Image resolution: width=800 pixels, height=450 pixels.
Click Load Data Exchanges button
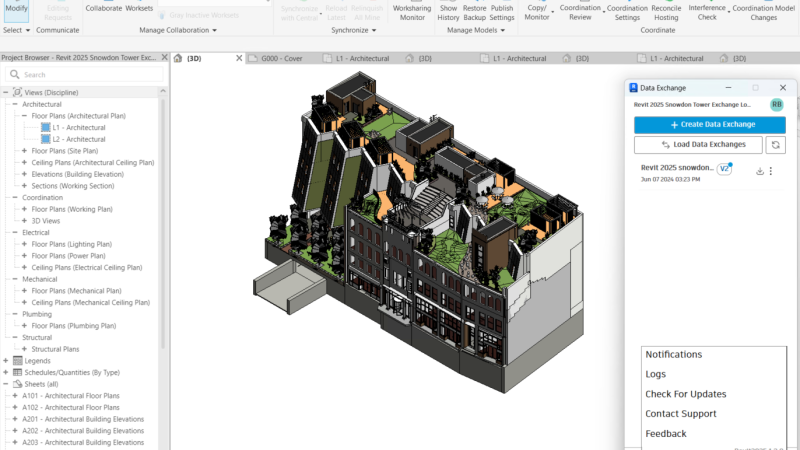(x=698, y=145)
